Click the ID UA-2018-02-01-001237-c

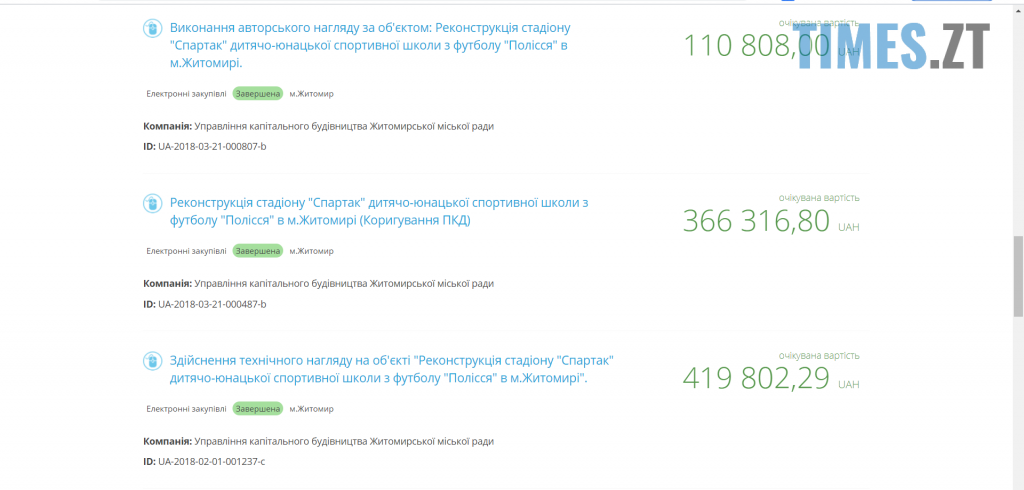click(211, 461)
